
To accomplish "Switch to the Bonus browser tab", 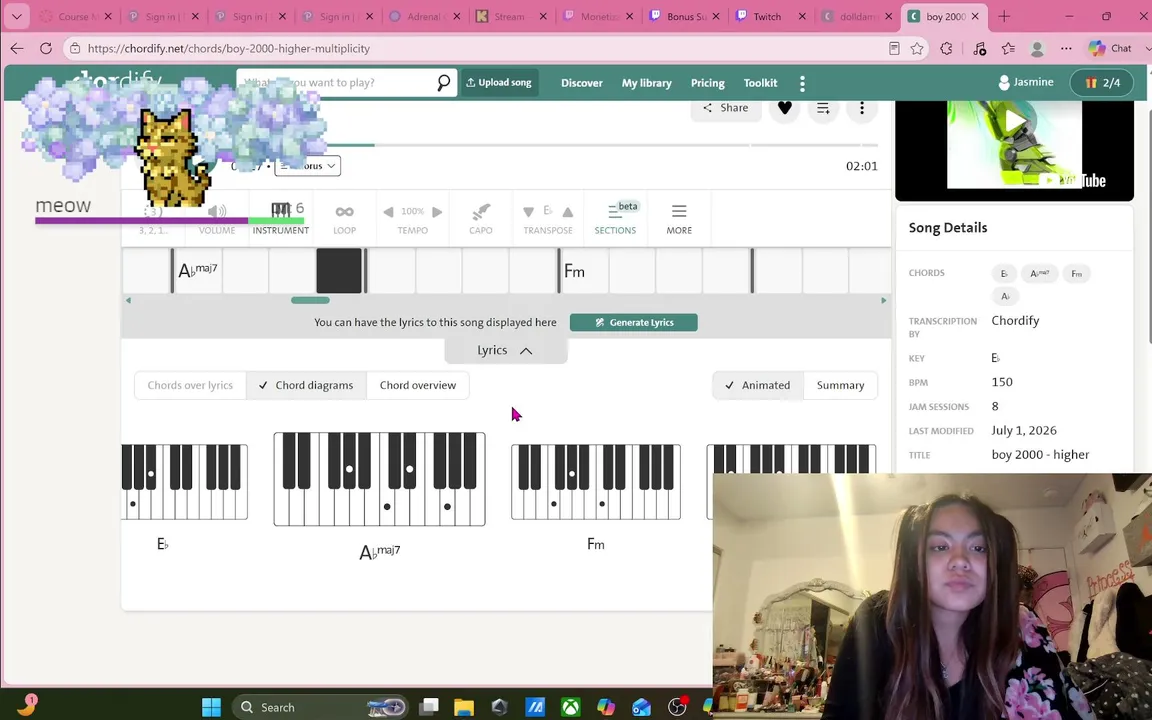I will click(684, 16).
